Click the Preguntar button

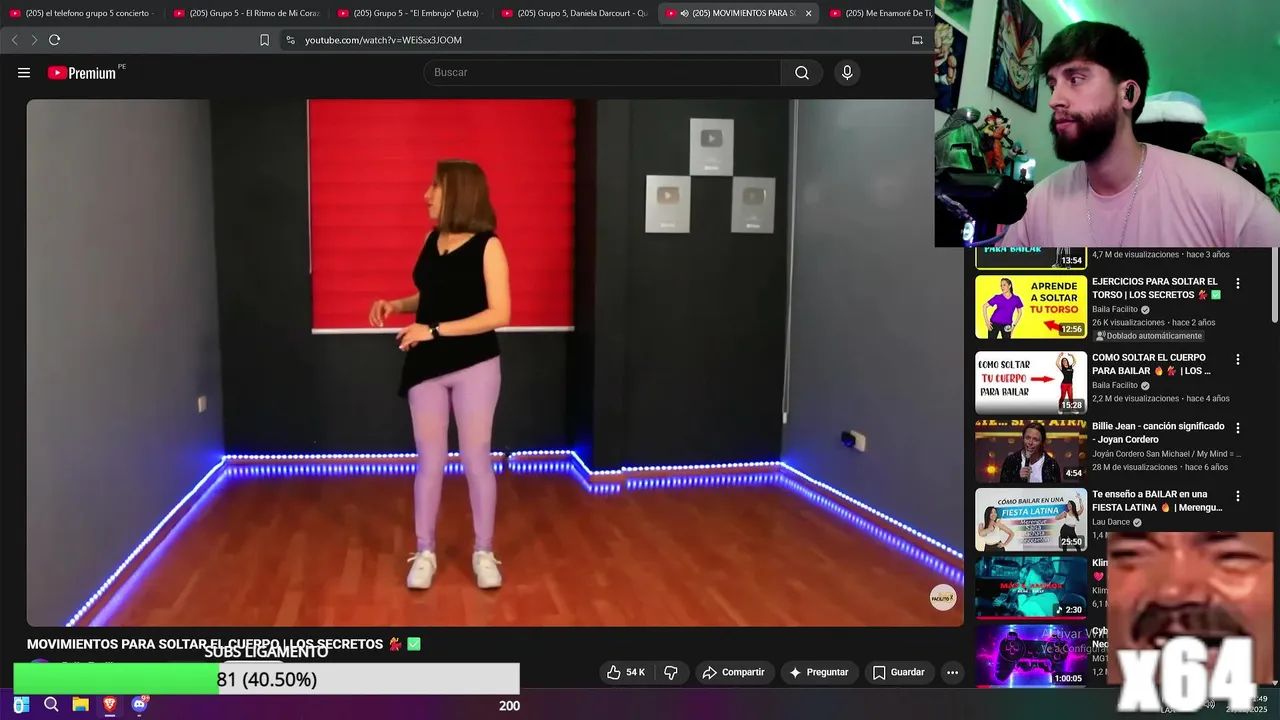coord(819,672)
